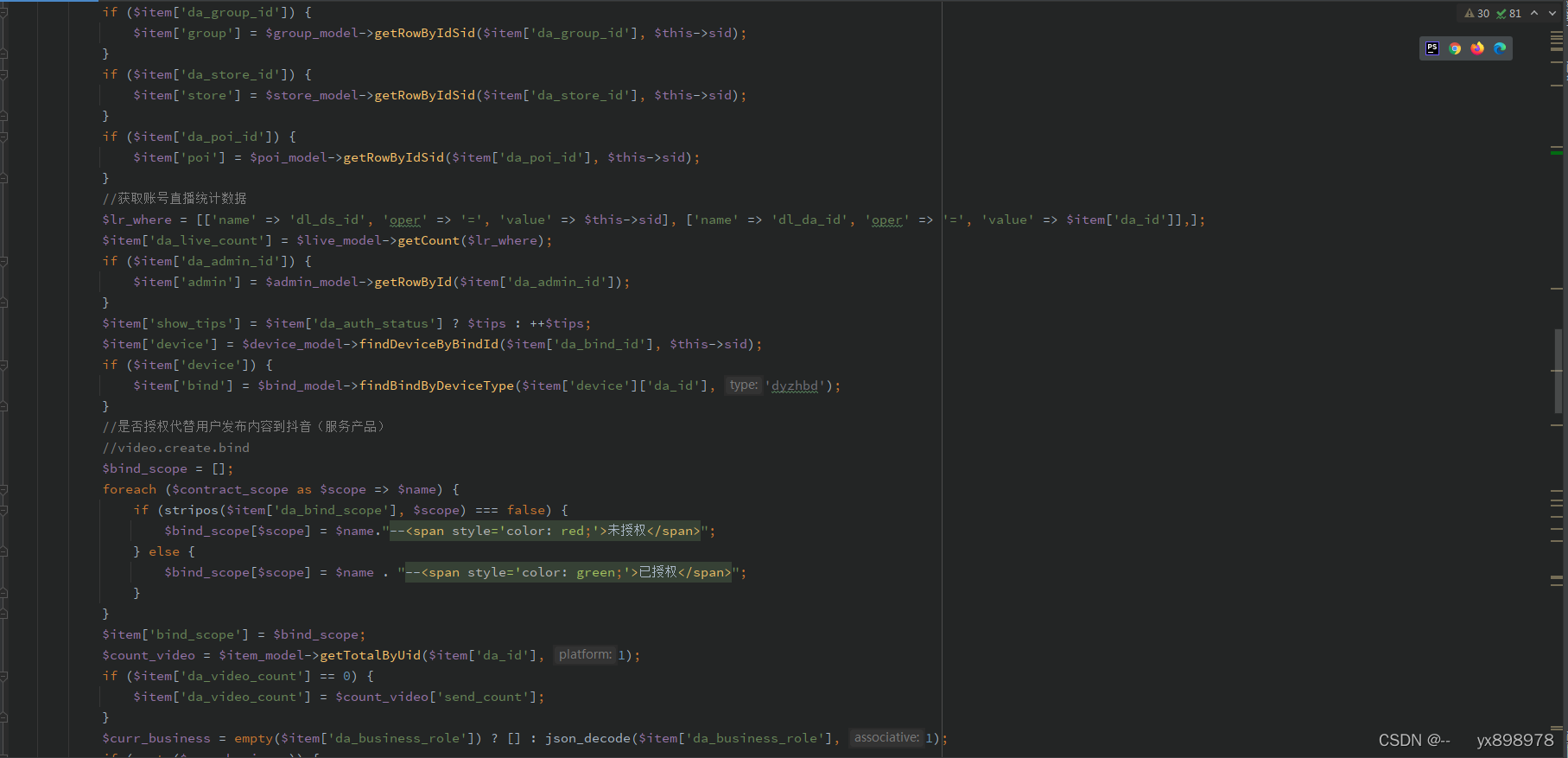Place cursor on getRowByIdSid in group_model line
Image resolution: width=1568 pixels, height=758 pixels.
point(425,34)
